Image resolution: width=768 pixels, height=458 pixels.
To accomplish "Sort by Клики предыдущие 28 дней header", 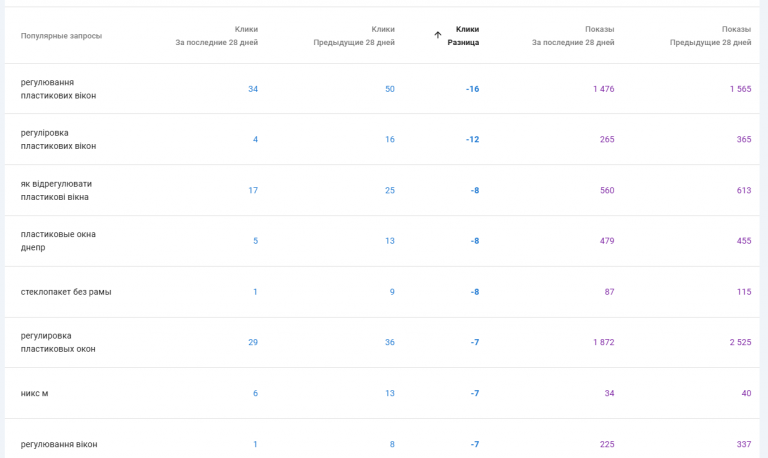I will point(354,36).
